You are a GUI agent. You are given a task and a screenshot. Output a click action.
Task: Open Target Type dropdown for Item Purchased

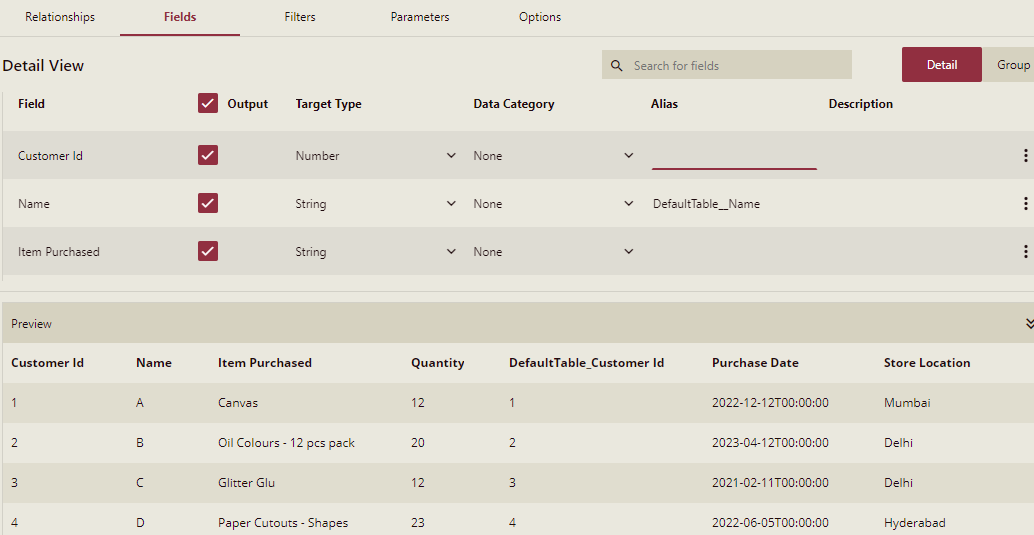click(x=376, y=251)
